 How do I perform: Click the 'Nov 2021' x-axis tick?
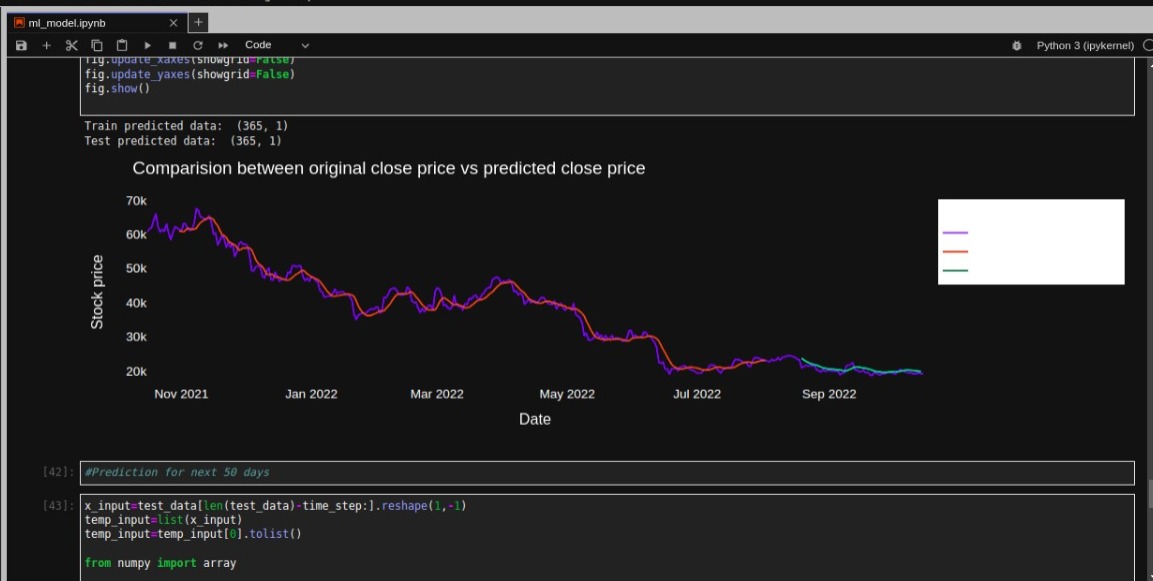pos(181,394)
